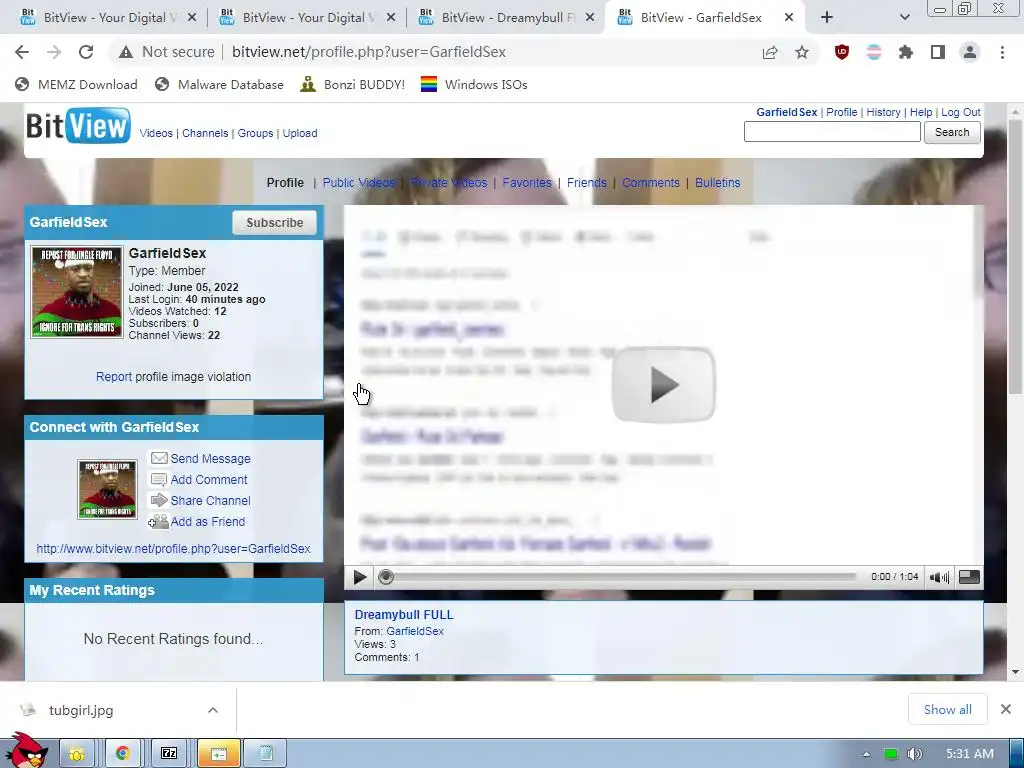Click the share page icon in address bar
Viewport: 1024px width, 768px height.
point(770,52)
